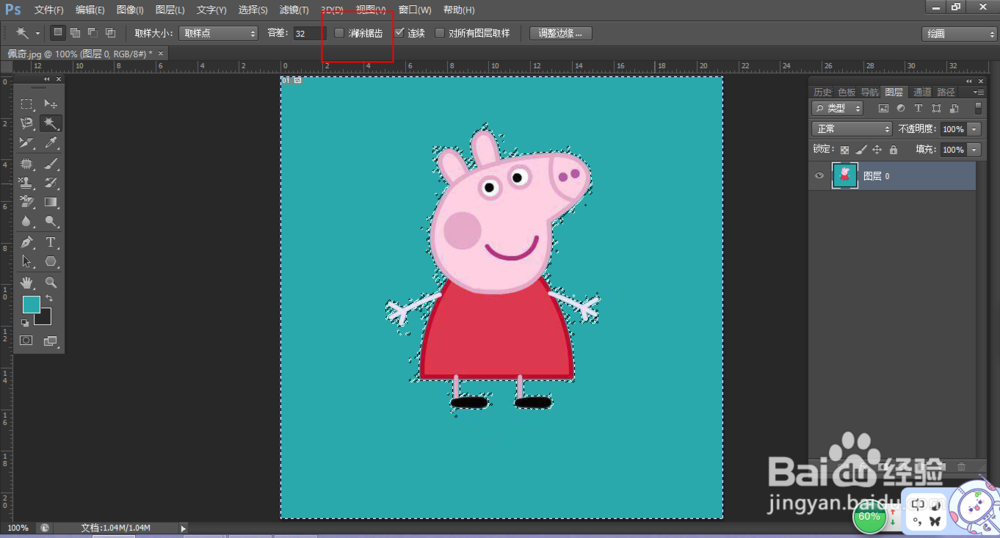The width and height of the screenshot is (1000, 538).
Task: Select the History Brush tool
Action: coord(50,183)
